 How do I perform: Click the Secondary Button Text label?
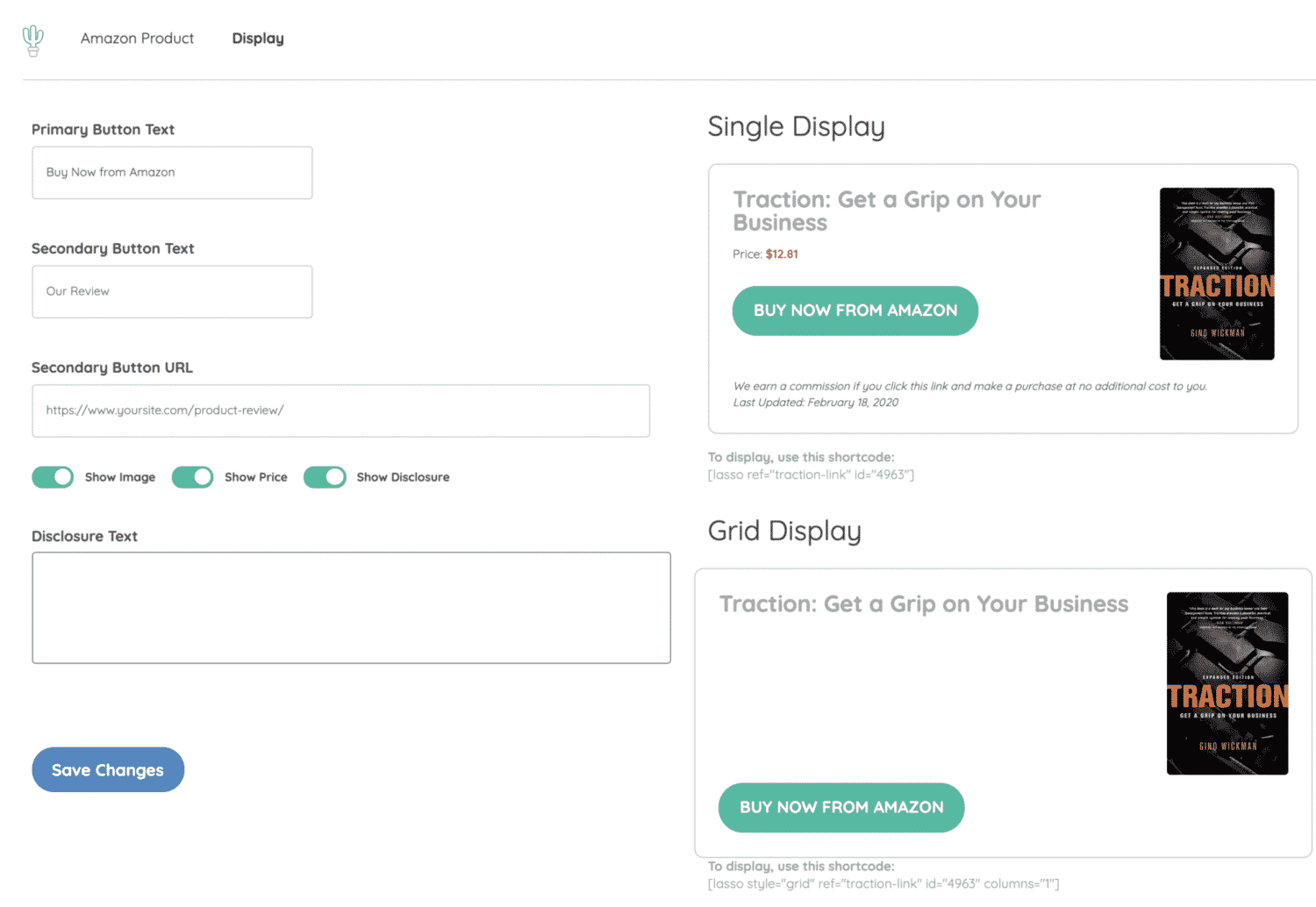[x=112, y=249]
